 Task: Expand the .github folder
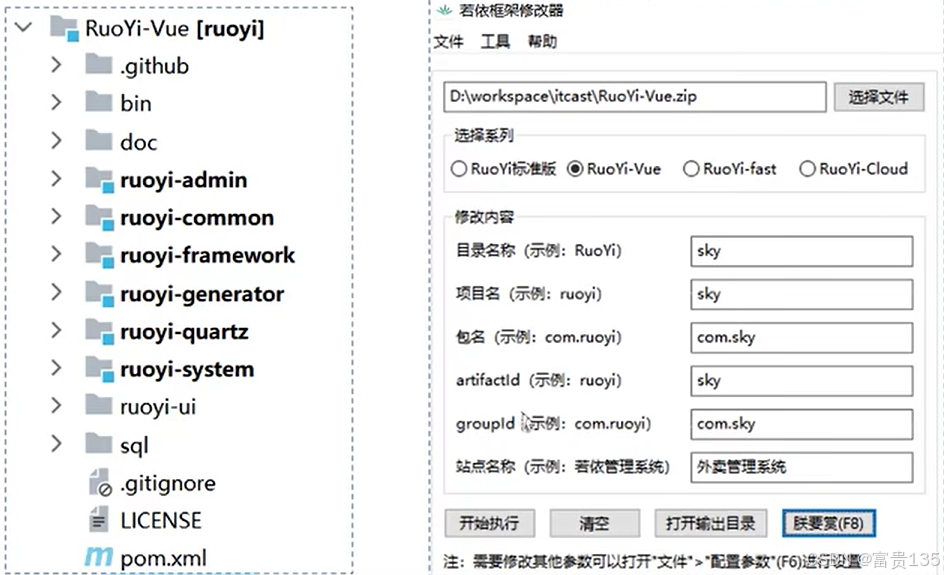[x=56, y=64]
